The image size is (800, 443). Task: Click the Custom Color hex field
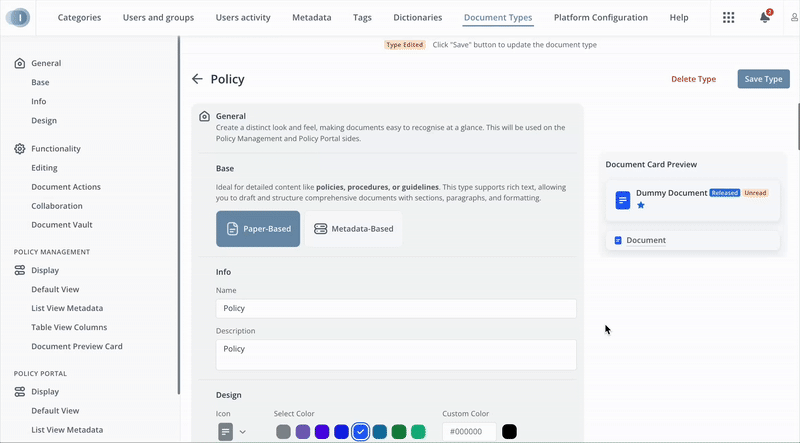pos(469,432)
